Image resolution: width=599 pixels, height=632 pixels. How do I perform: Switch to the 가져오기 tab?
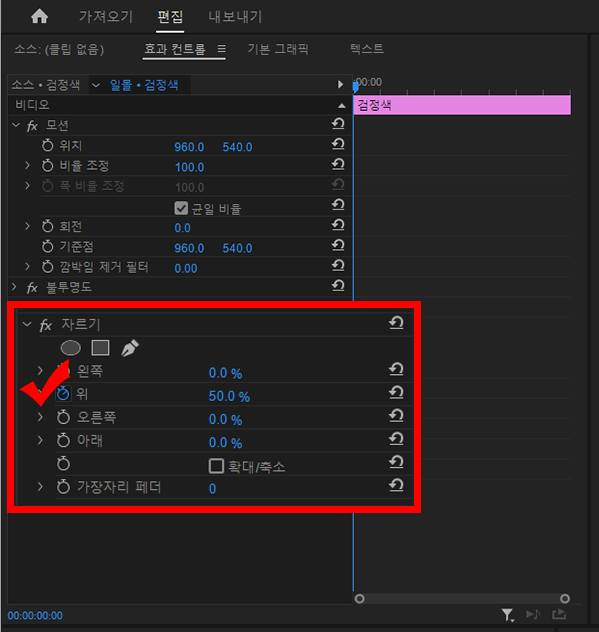click(106, 17)
